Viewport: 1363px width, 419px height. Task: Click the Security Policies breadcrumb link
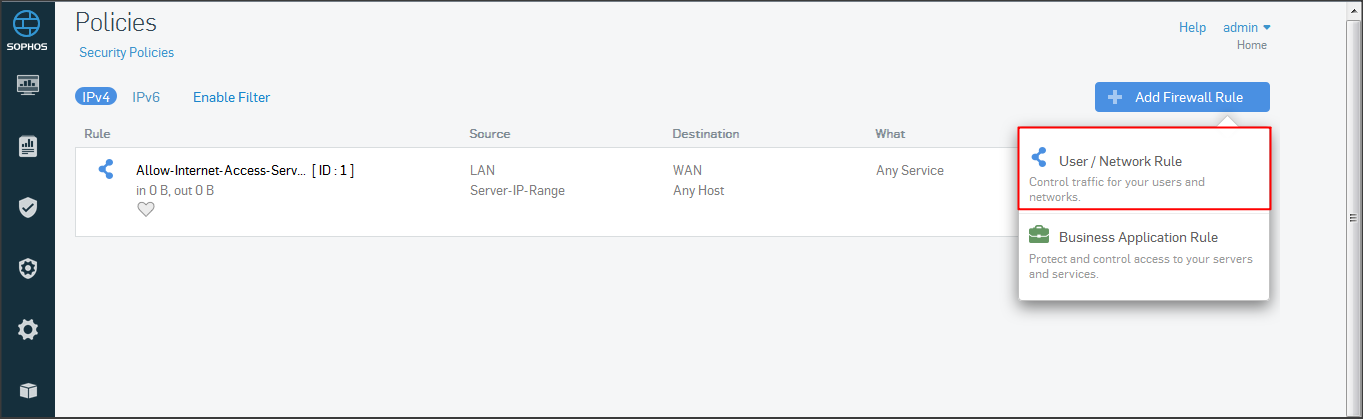(x=126, y=52)
